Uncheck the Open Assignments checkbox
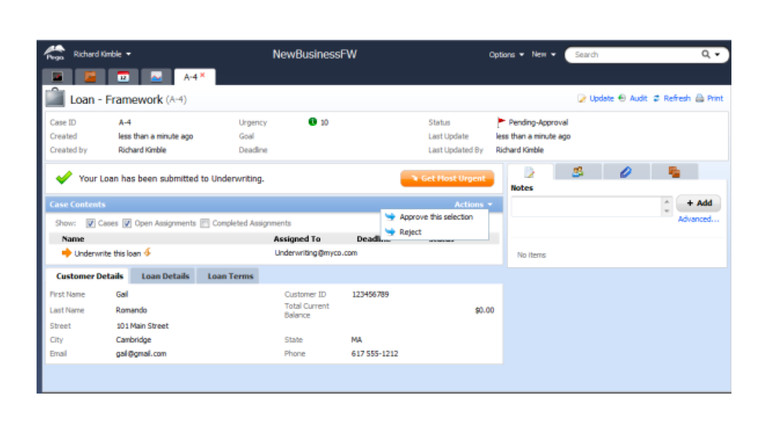The height and width of the screenshot is (432, 768). pos(127,223)
